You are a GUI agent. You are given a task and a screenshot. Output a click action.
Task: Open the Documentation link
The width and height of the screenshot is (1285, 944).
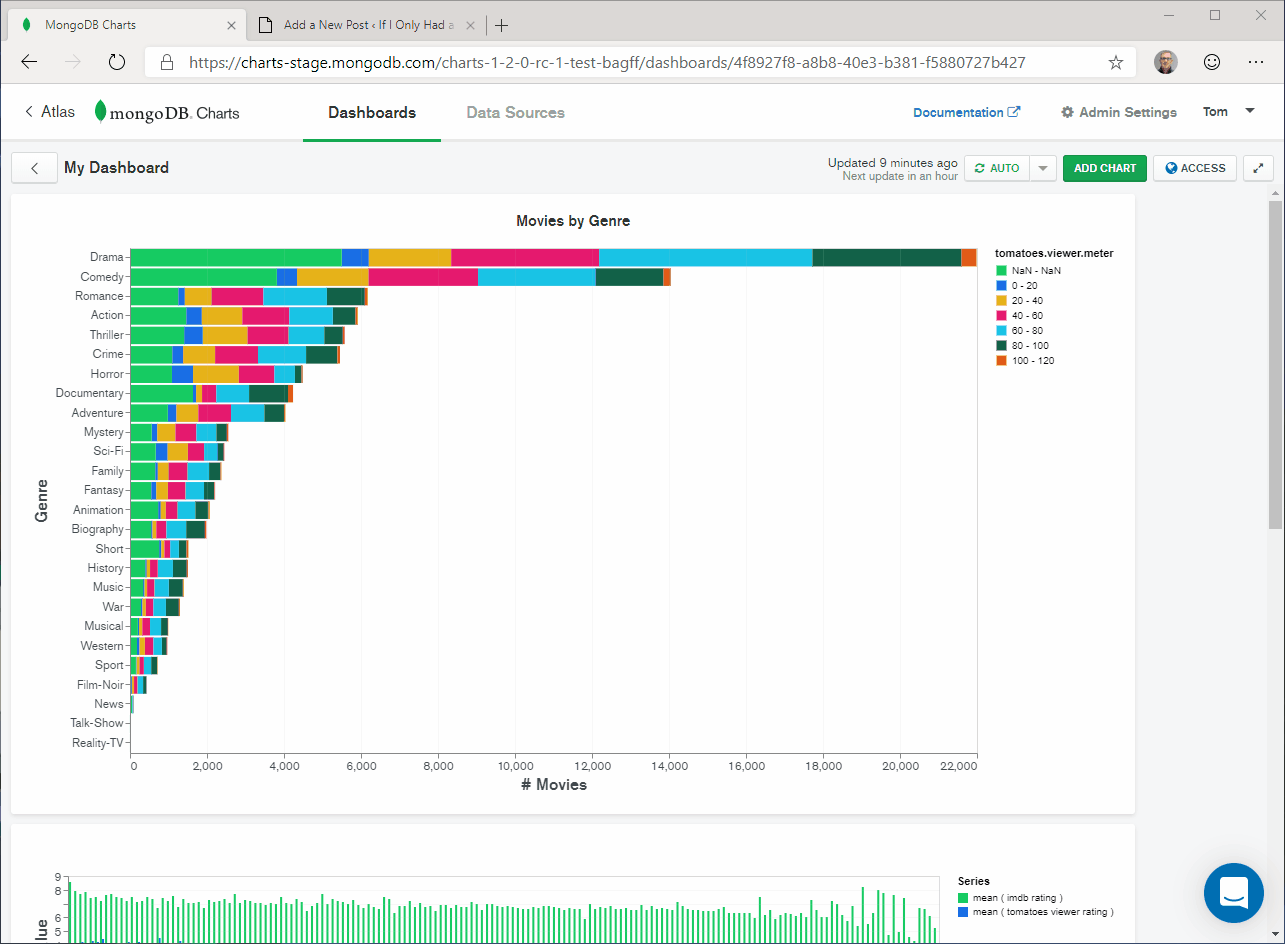coord(966,112)
